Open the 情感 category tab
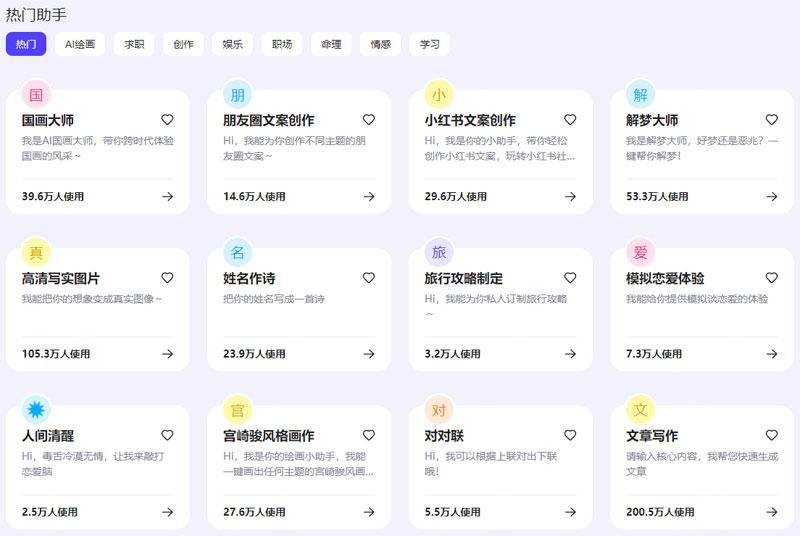This screenshot has height=536, width=800. [380, 44]
